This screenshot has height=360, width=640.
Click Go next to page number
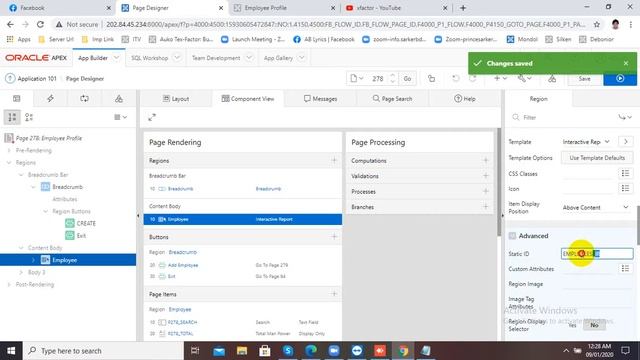click(407, 78)
